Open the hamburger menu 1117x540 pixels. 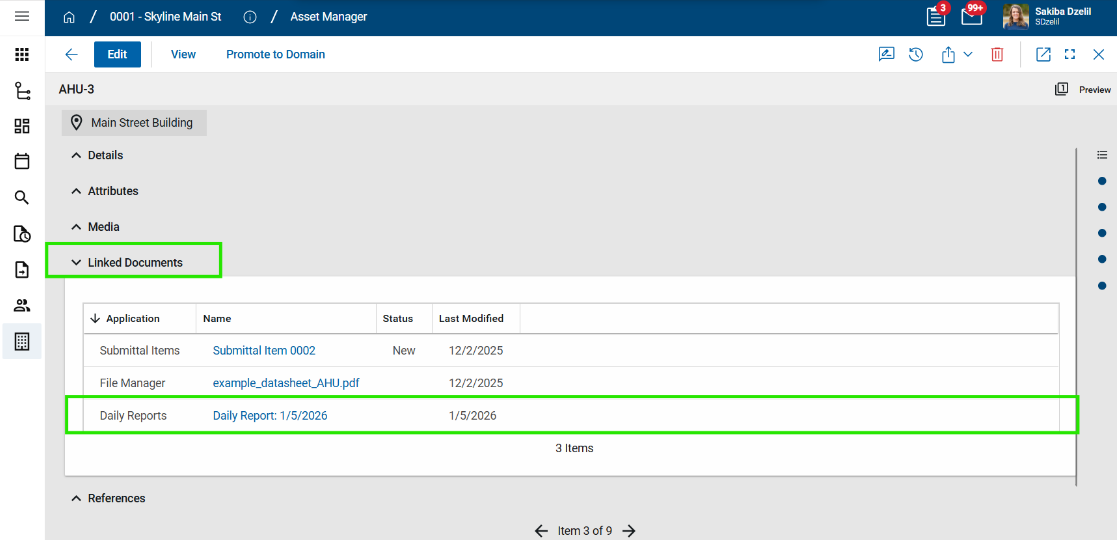22,17
